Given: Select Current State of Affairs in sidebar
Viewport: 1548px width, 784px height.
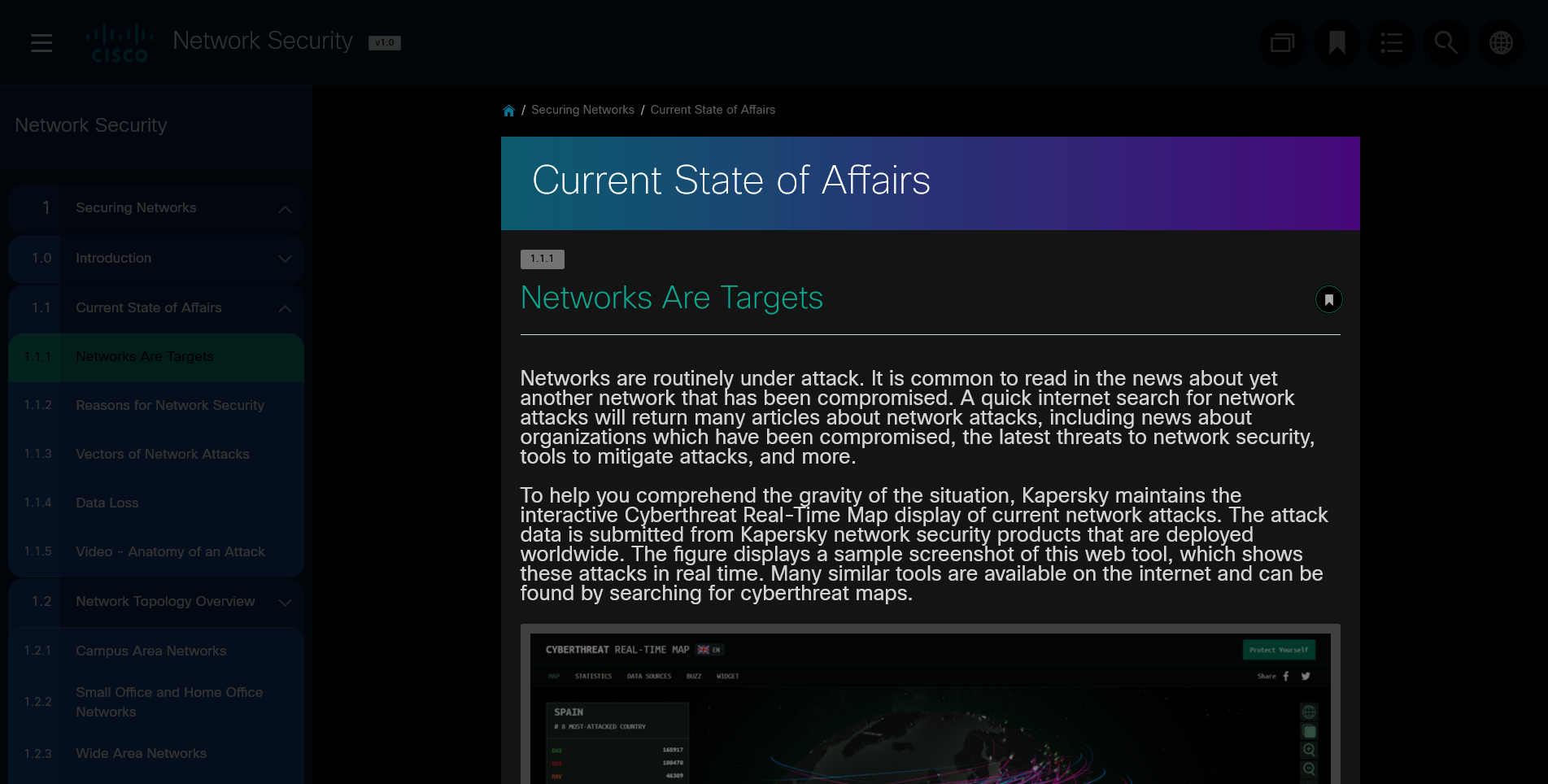Looking at the screenshot, I should [x=156, y=308].
